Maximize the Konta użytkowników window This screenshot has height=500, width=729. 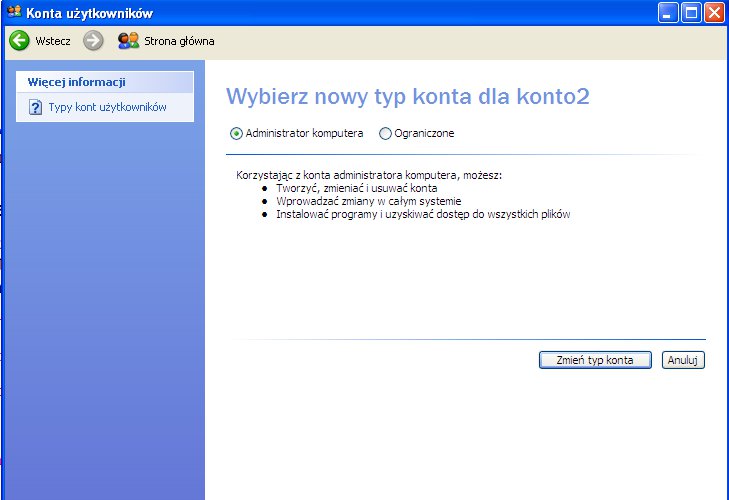691,12
